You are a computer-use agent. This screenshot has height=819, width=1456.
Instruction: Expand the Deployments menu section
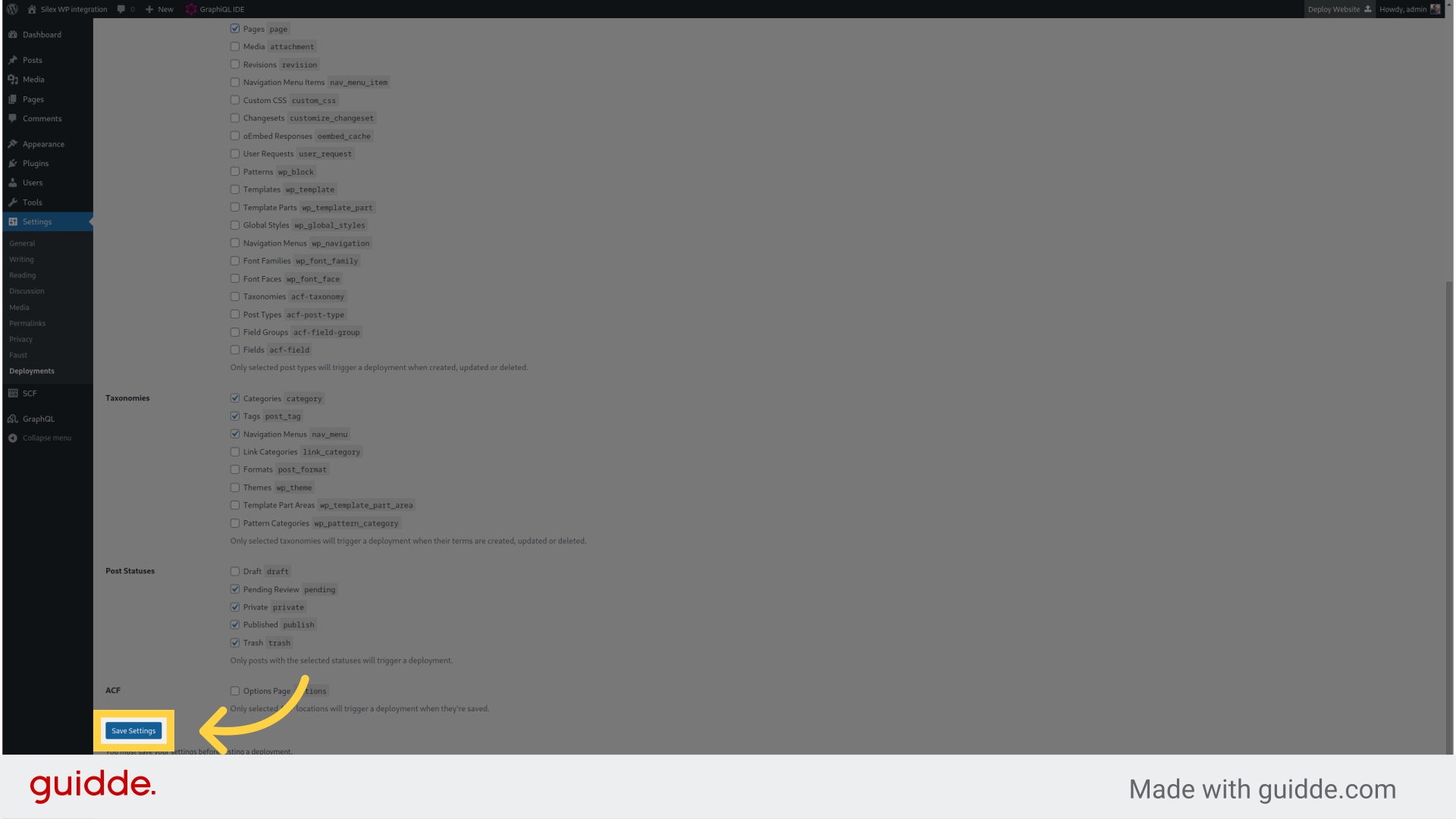click(x=31, y=371)
